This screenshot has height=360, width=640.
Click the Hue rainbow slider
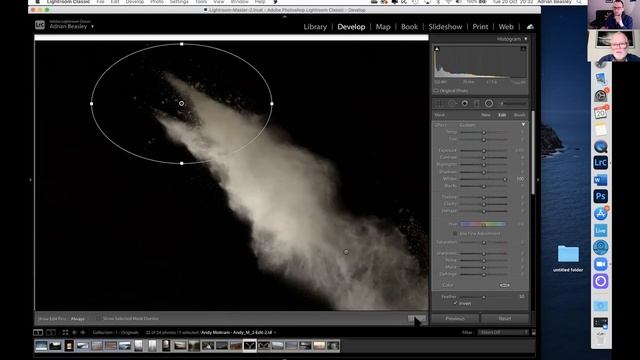[x=483, y=224]
